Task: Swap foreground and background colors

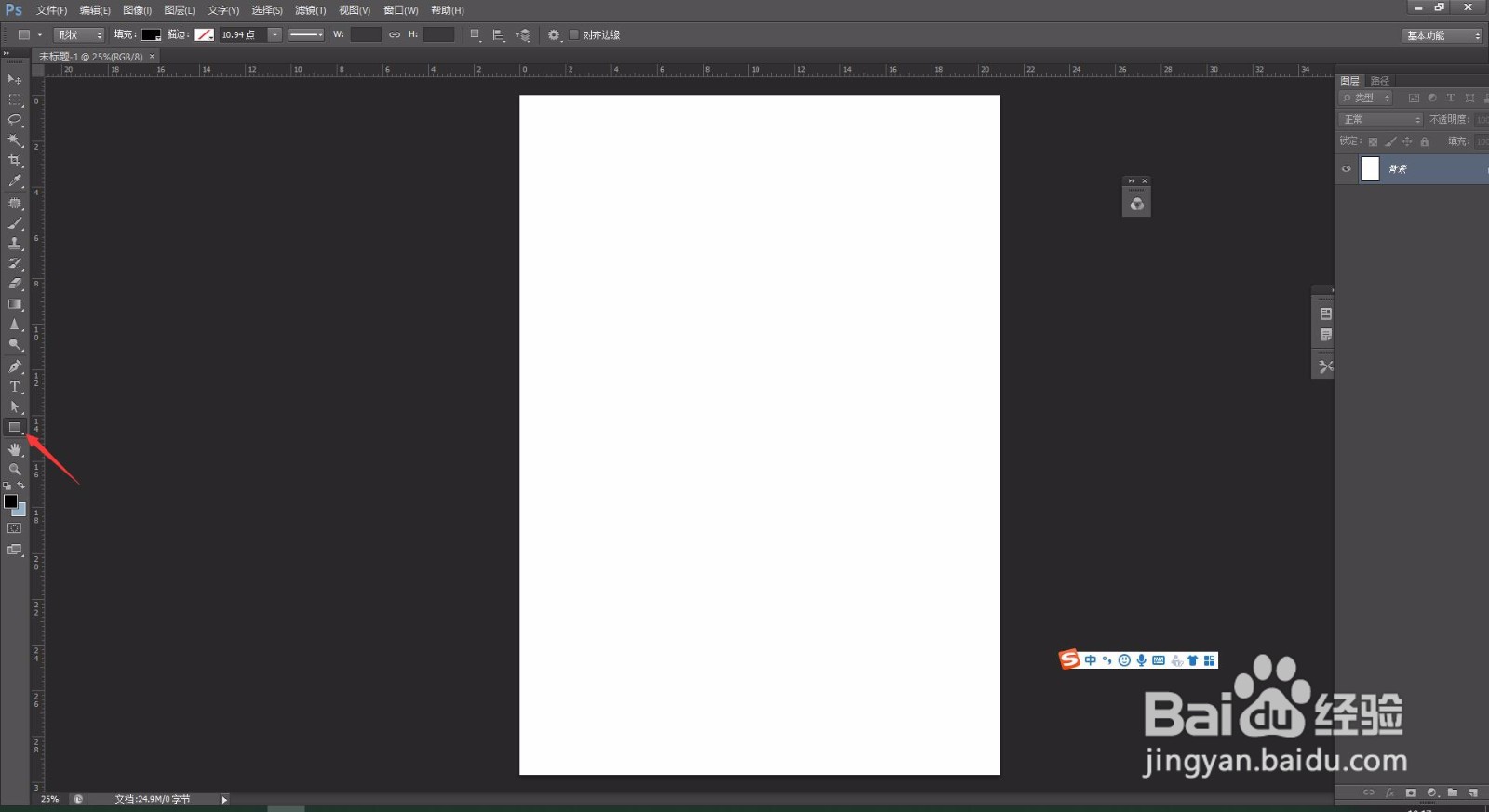Action: (21, 486)
